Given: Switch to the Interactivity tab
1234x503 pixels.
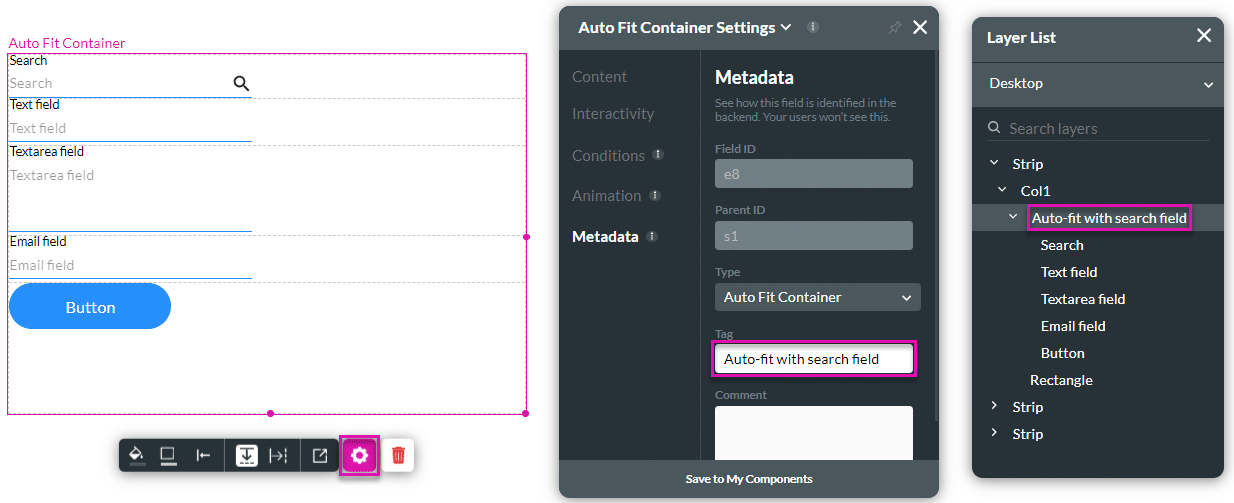Looking at the screenshot, I should tap(612, 114).
